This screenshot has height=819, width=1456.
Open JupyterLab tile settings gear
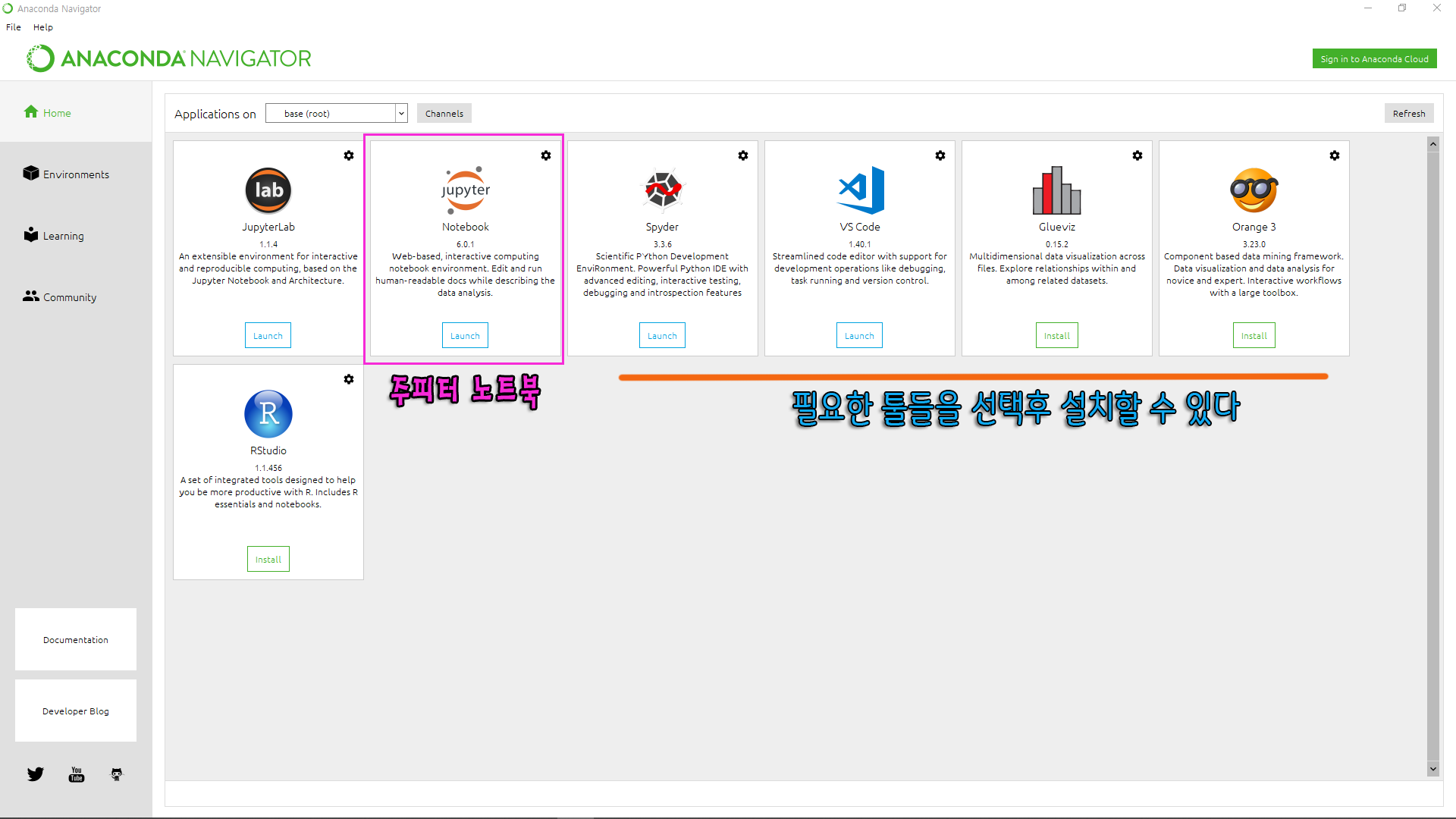point(349,155)
